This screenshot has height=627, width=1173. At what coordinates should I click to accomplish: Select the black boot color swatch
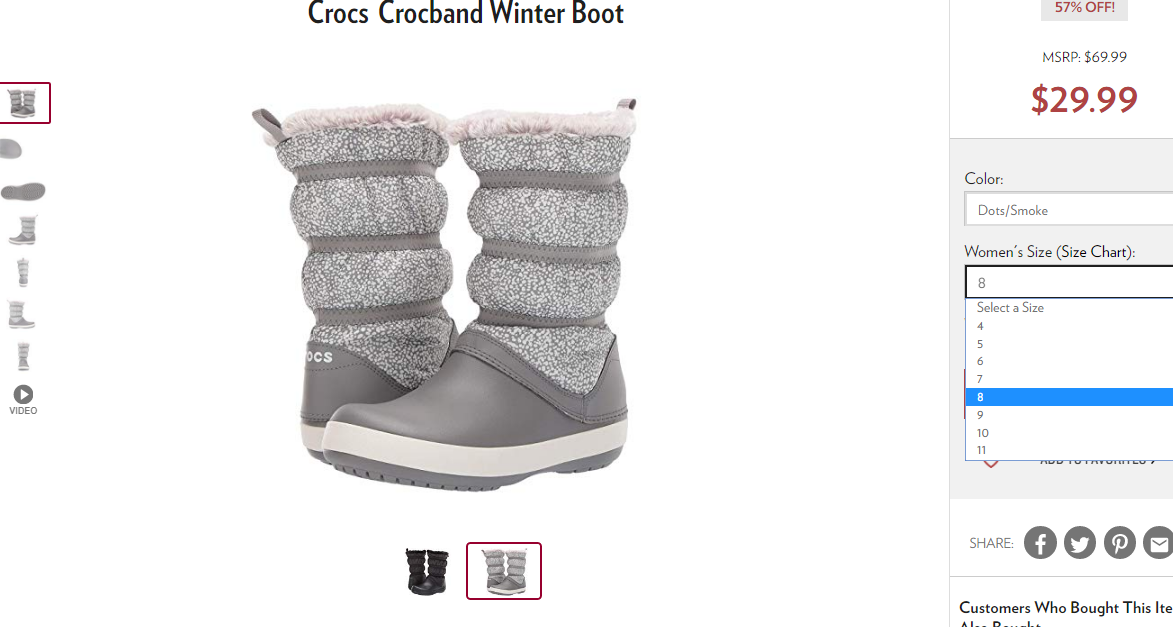(x=427, y=571)
